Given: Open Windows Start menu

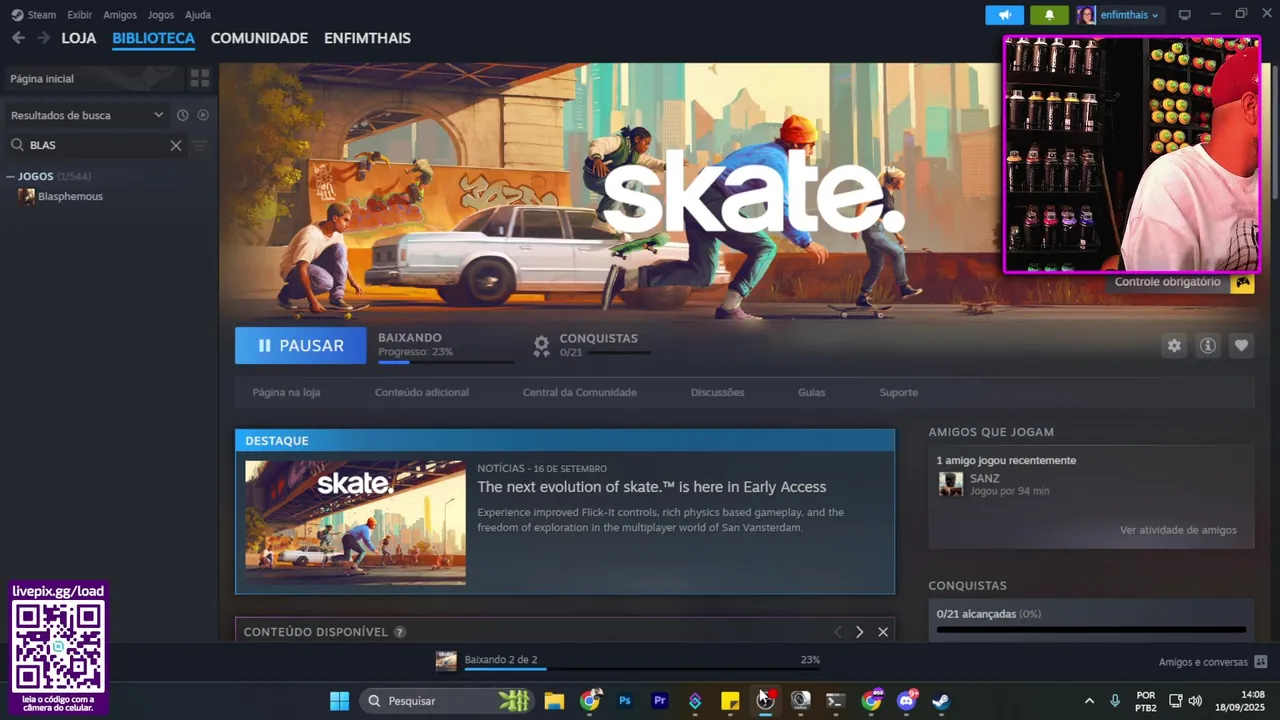Looking at the screenshot, I should (339, 700).
